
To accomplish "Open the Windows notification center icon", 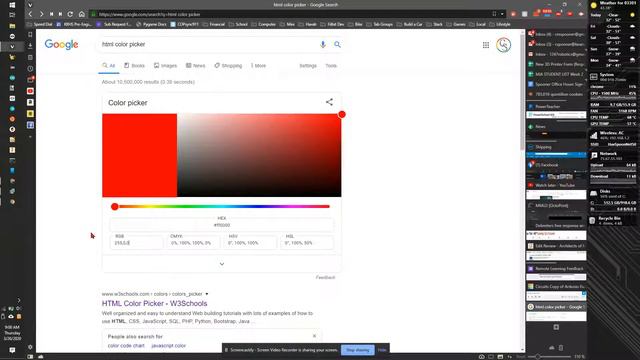I will 12,350.
